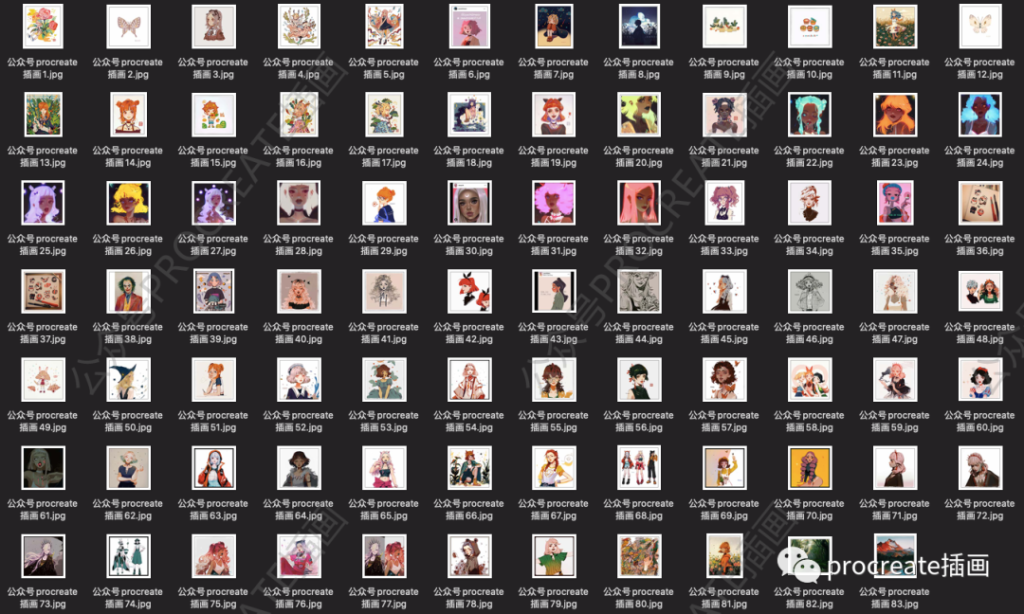The height and width of the screenshot is (614, 1024).
Task: Select the 插画 26.jpg yellow-haired portrait
Action: [128, 203]
